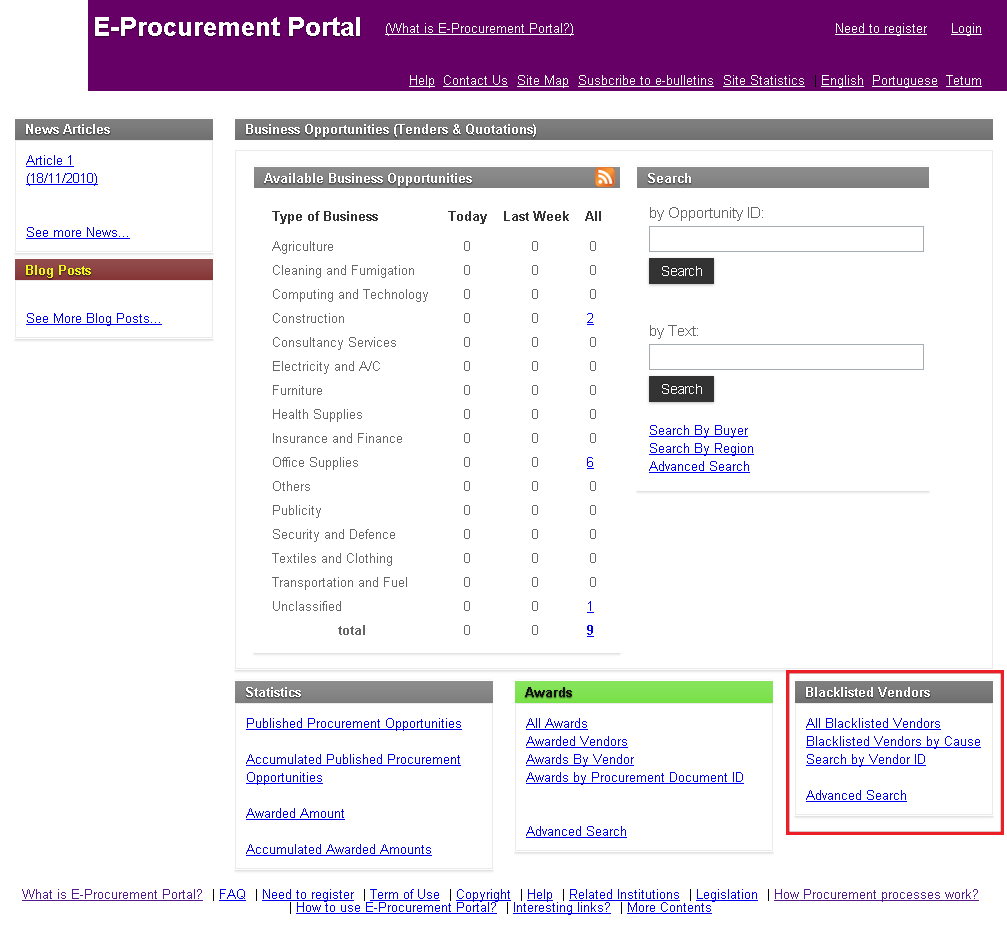Open Office Supplies opportunities count link
This screenshot has height=925, width=1007.
click(x=590, y=463)
